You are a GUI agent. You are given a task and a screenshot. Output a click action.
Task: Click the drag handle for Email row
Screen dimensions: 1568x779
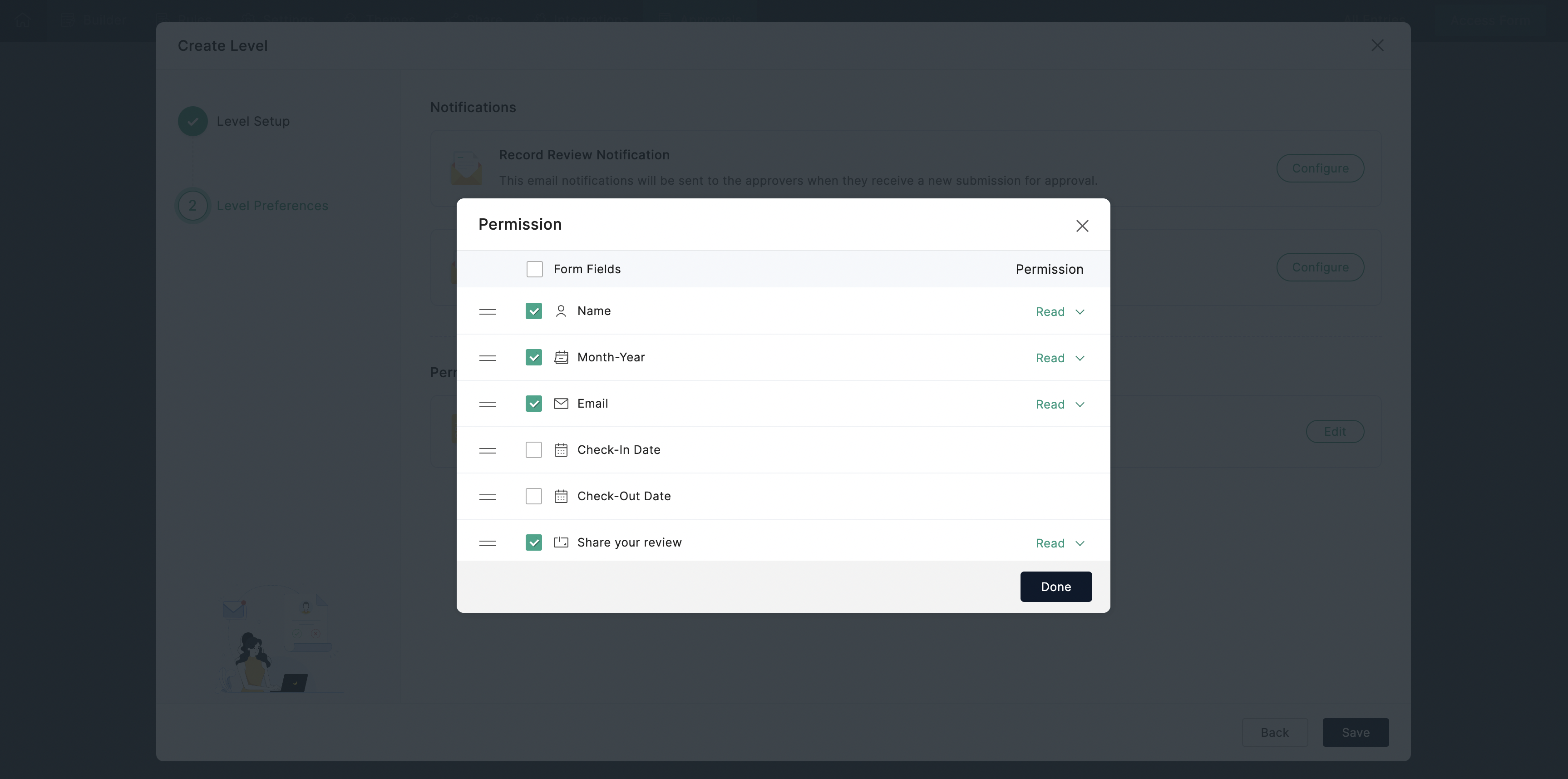487,404
